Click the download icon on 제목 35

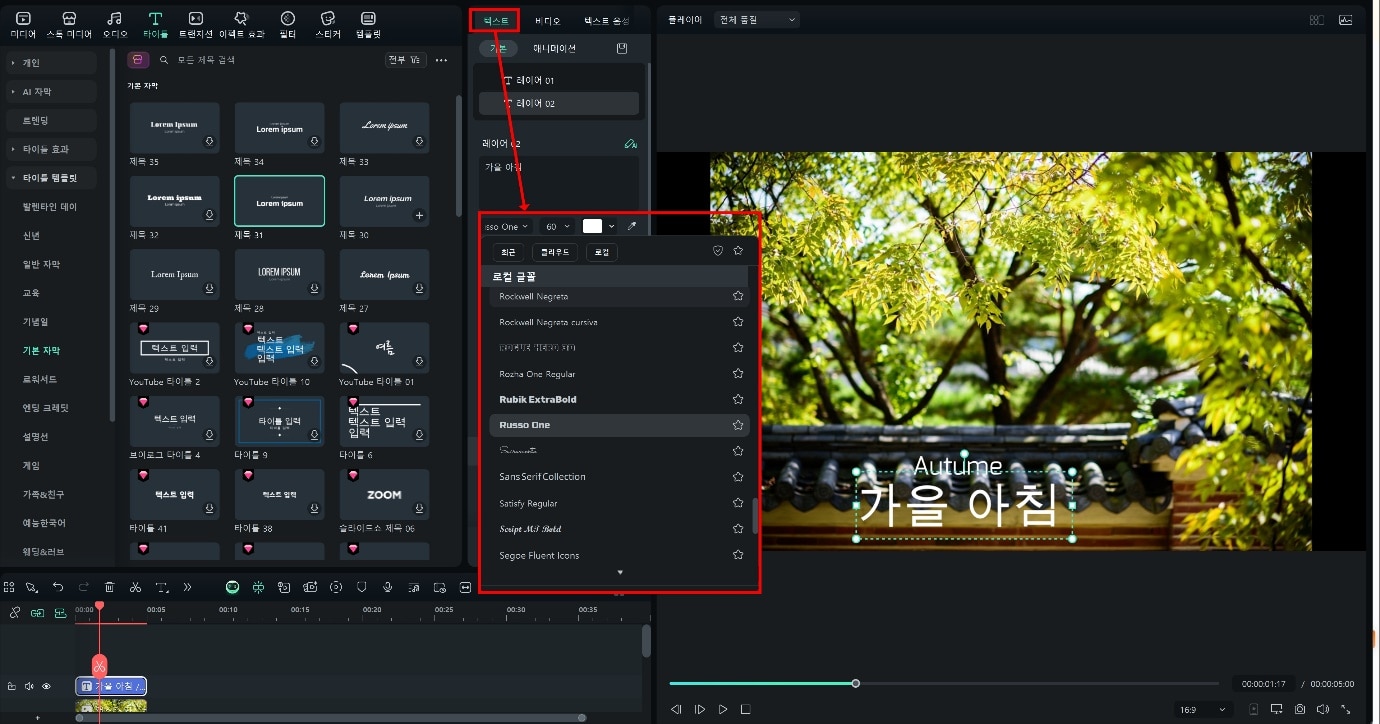[210, 142]
